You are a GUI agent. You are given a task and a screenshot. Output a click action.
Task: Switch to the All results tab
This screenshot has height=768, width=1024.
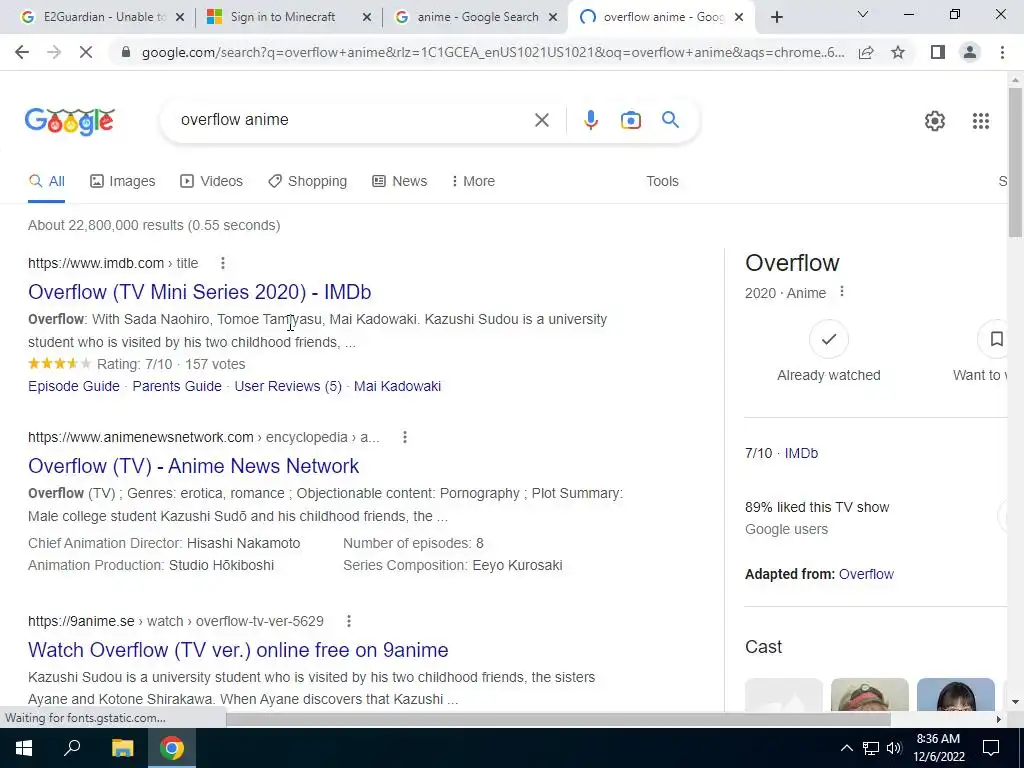(46, 182)
